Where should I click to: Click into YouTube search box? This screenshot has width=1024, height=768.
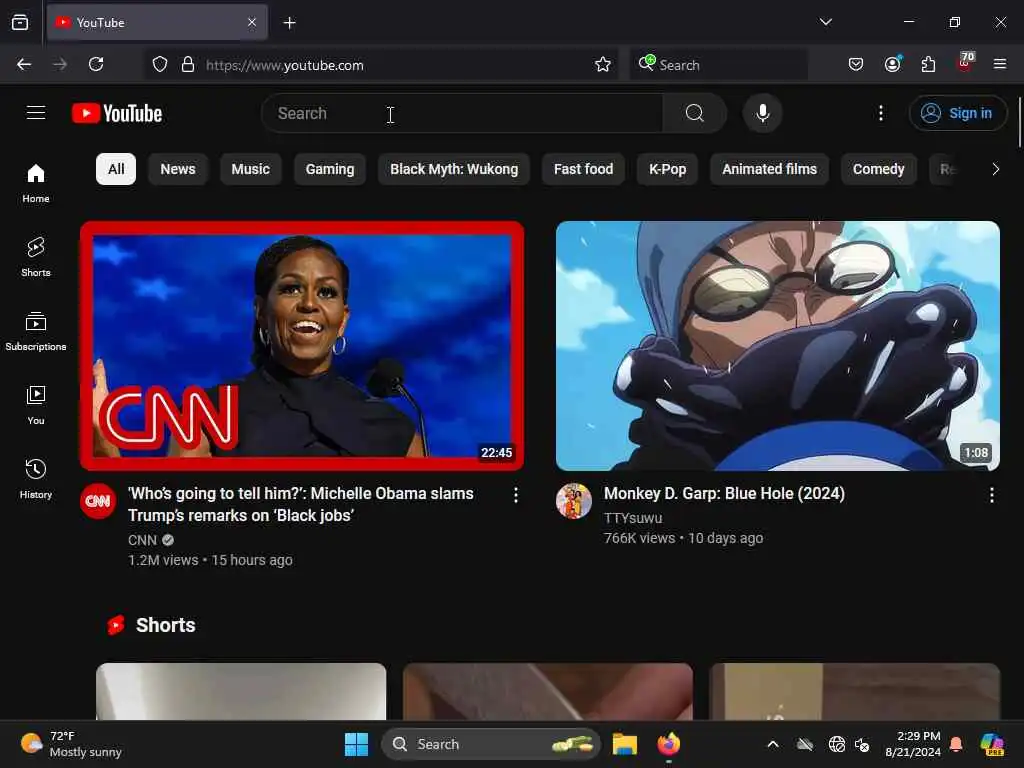click(462, 113)
